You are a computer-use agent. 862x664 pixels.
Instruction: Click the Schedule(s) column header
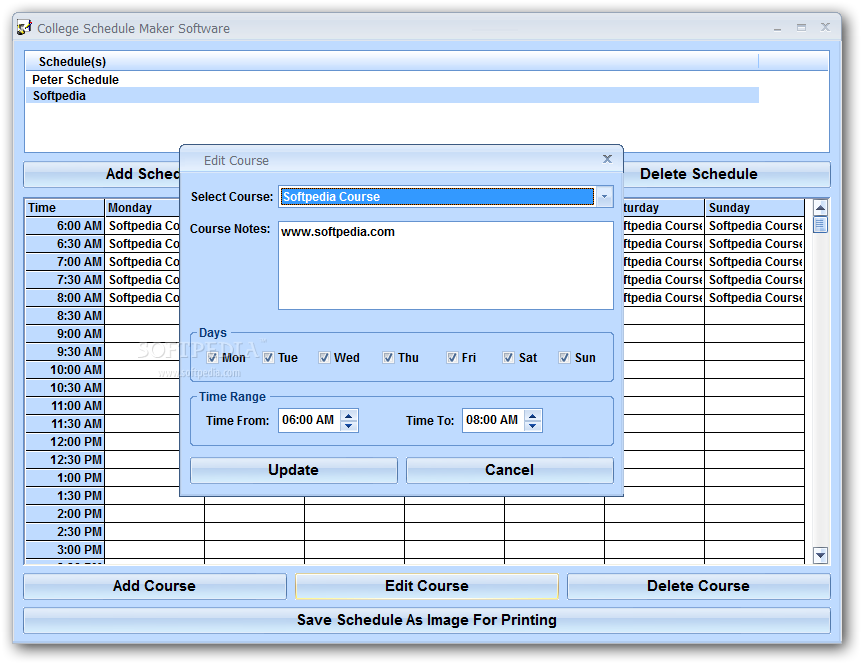tap(391, 62)
